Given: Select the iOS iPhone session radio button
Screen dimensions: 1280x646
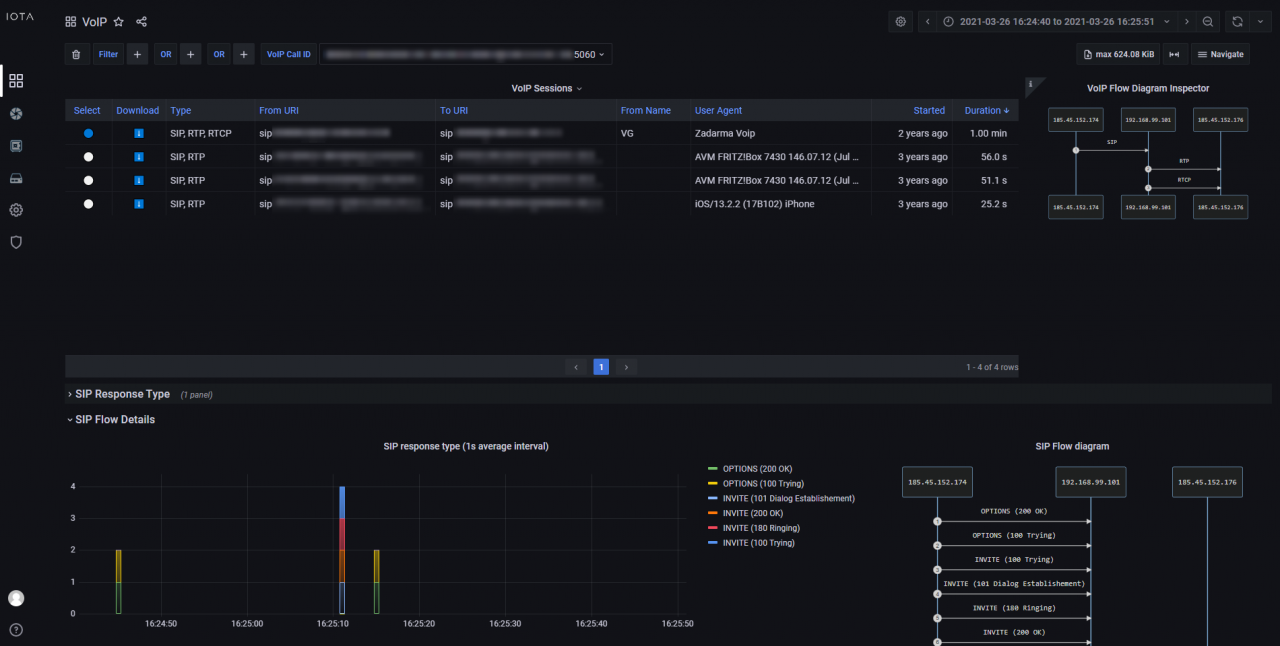Looking at the screenshot, I should (x=88, y=204).
